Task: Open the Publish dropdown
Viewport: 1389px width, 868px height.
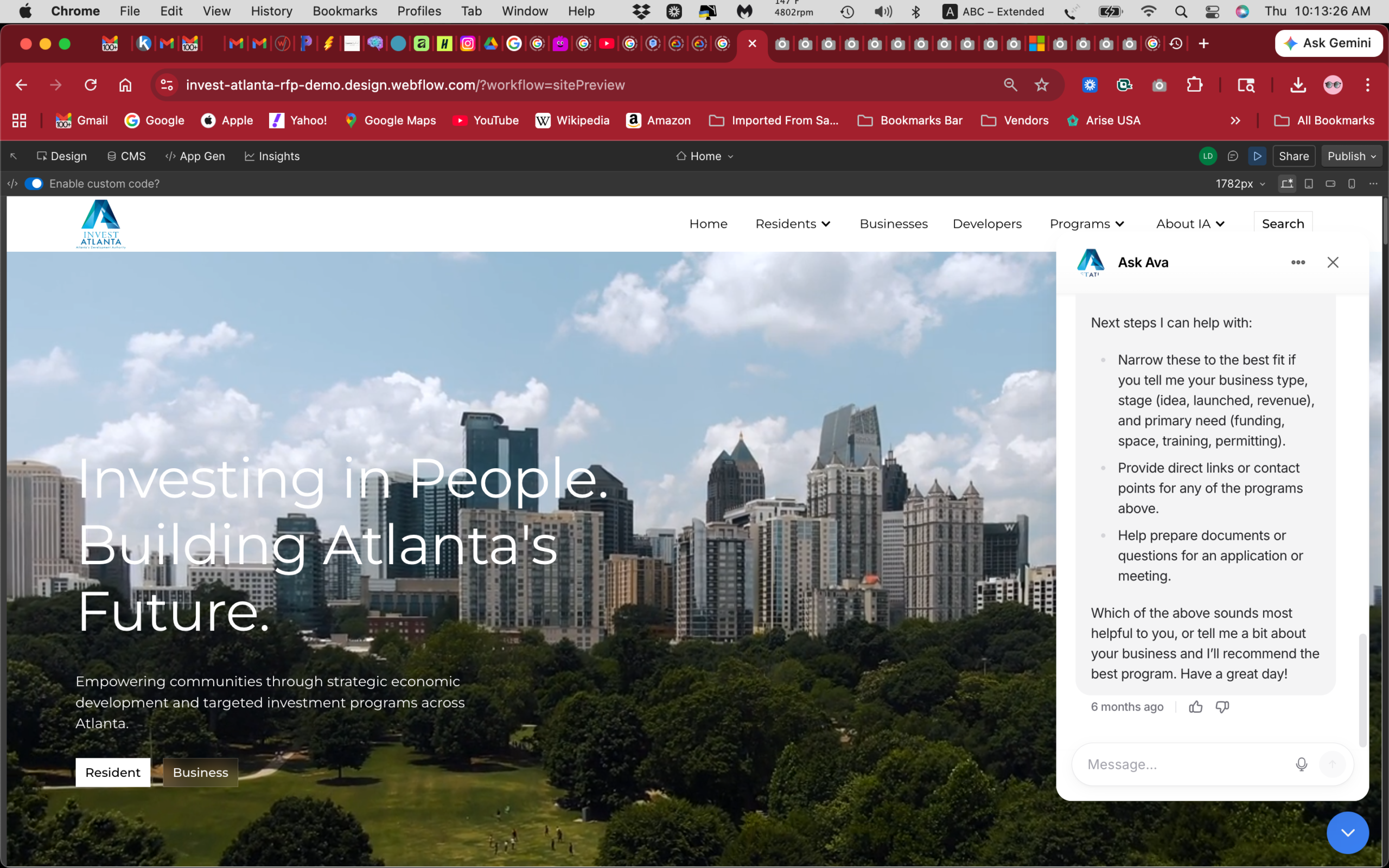Action: (x=1351, y=156)
